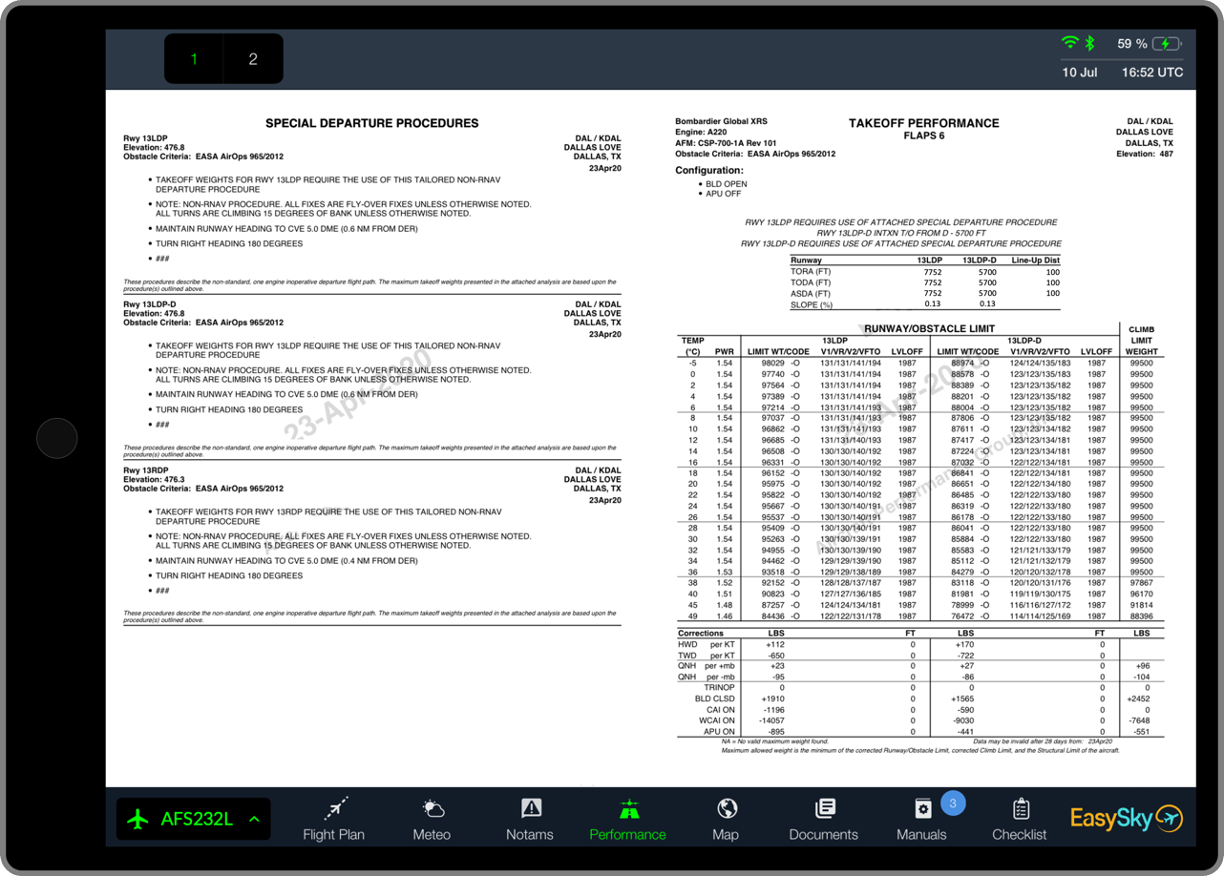1224x876 pixels.
Task: Tap the battery charging icon
Action: click(x=1167, y=44)
